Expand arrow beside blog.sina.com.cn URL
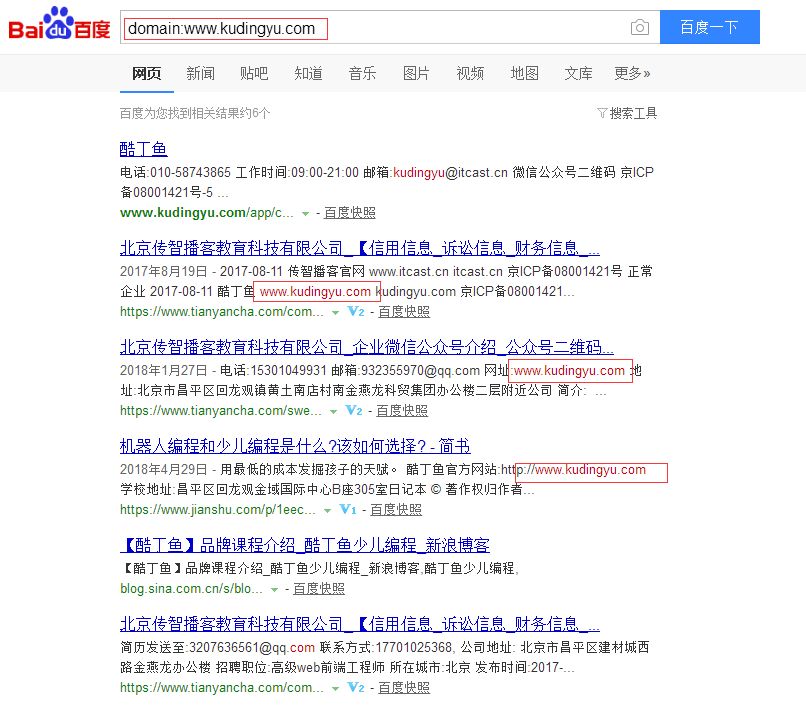Image resolution: width=806 pixels, height=711 pixels. coord(274,590)
